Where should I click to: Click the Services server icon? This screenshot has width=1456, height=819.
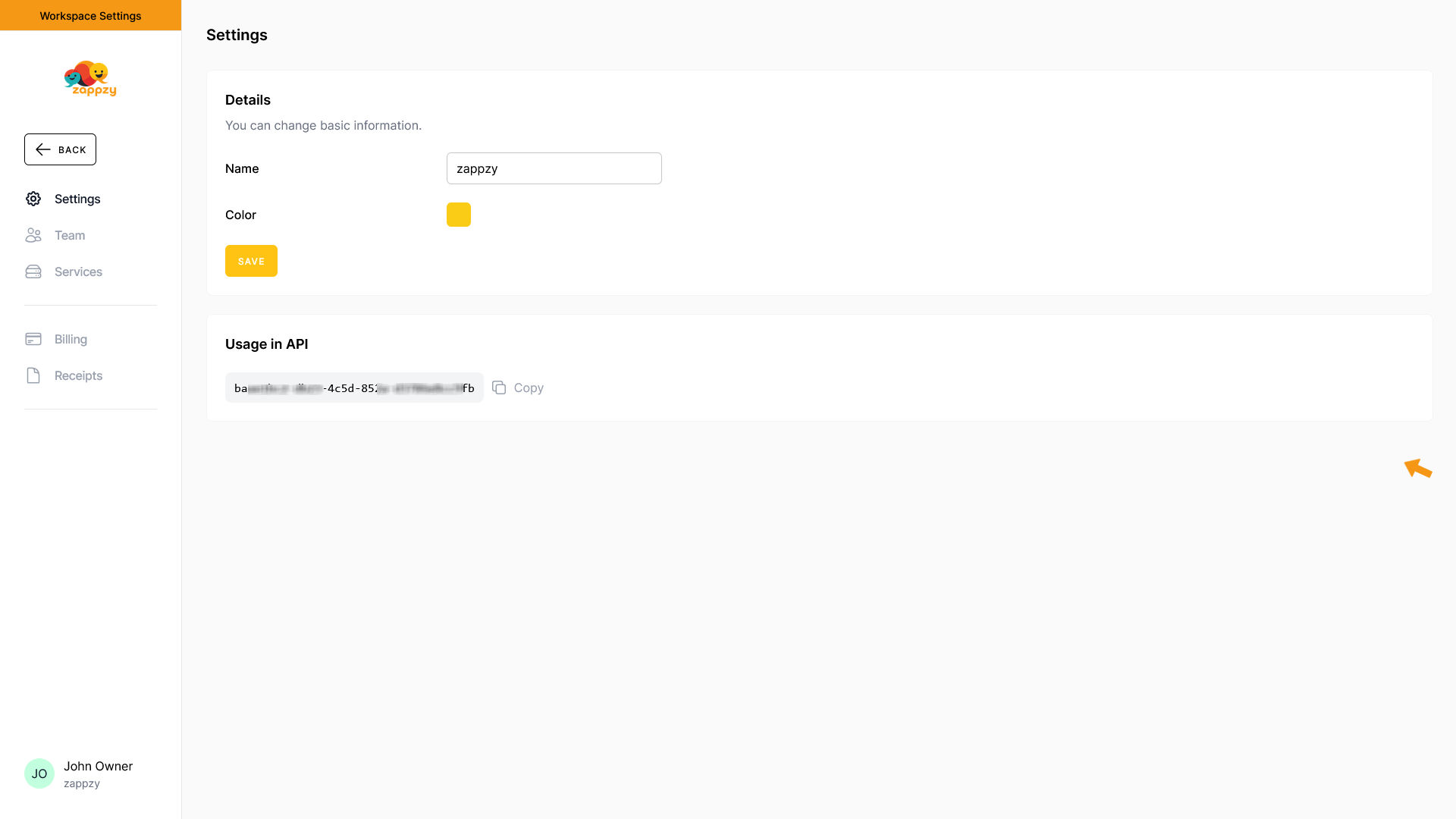point(33,271)
